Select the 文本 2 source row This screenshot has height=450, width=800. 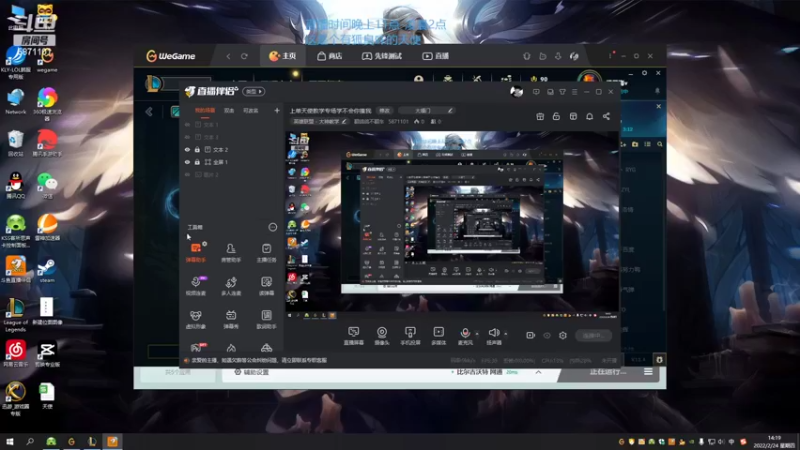[x=232, y=149]
